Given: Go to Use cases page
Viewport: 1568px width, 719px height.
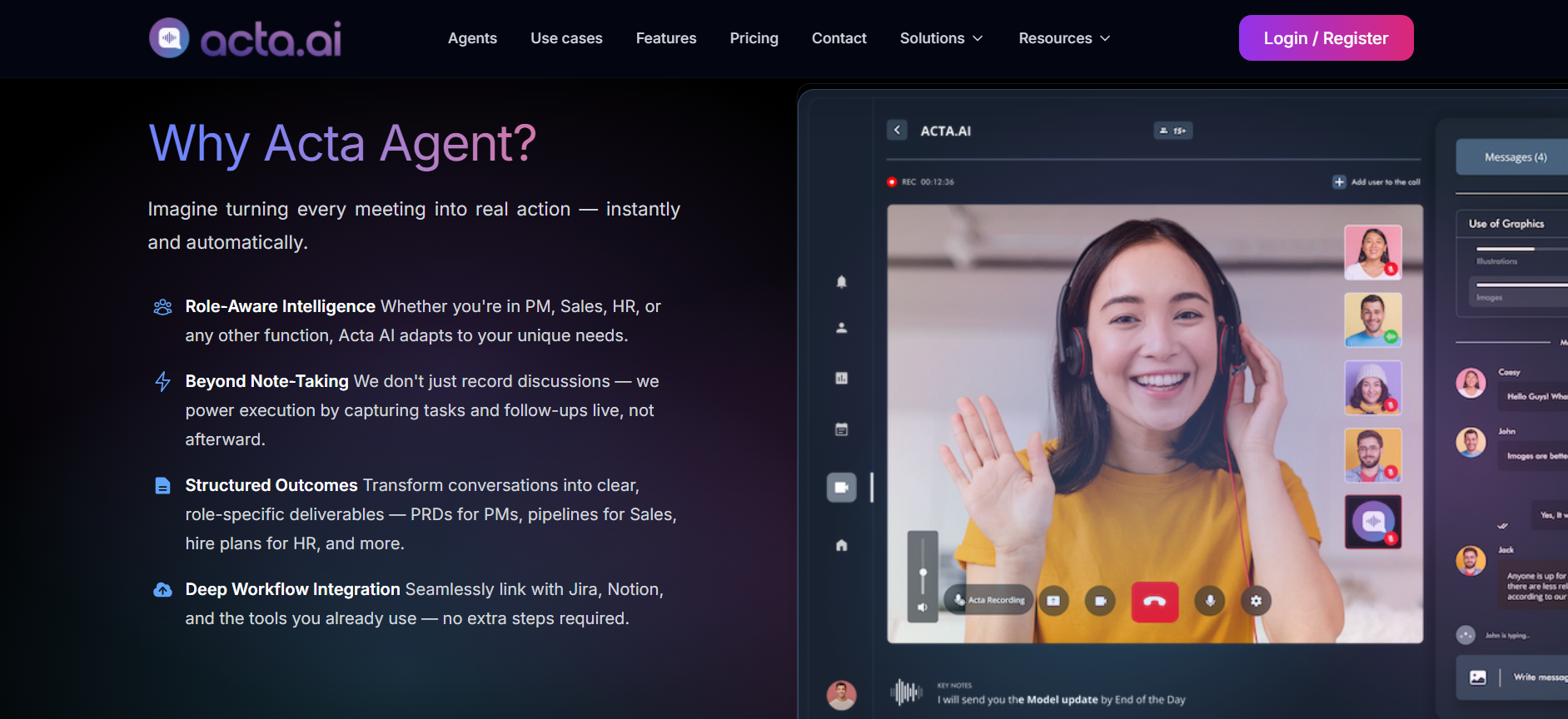Looking at the screenshot, I should tap(566, 38).
